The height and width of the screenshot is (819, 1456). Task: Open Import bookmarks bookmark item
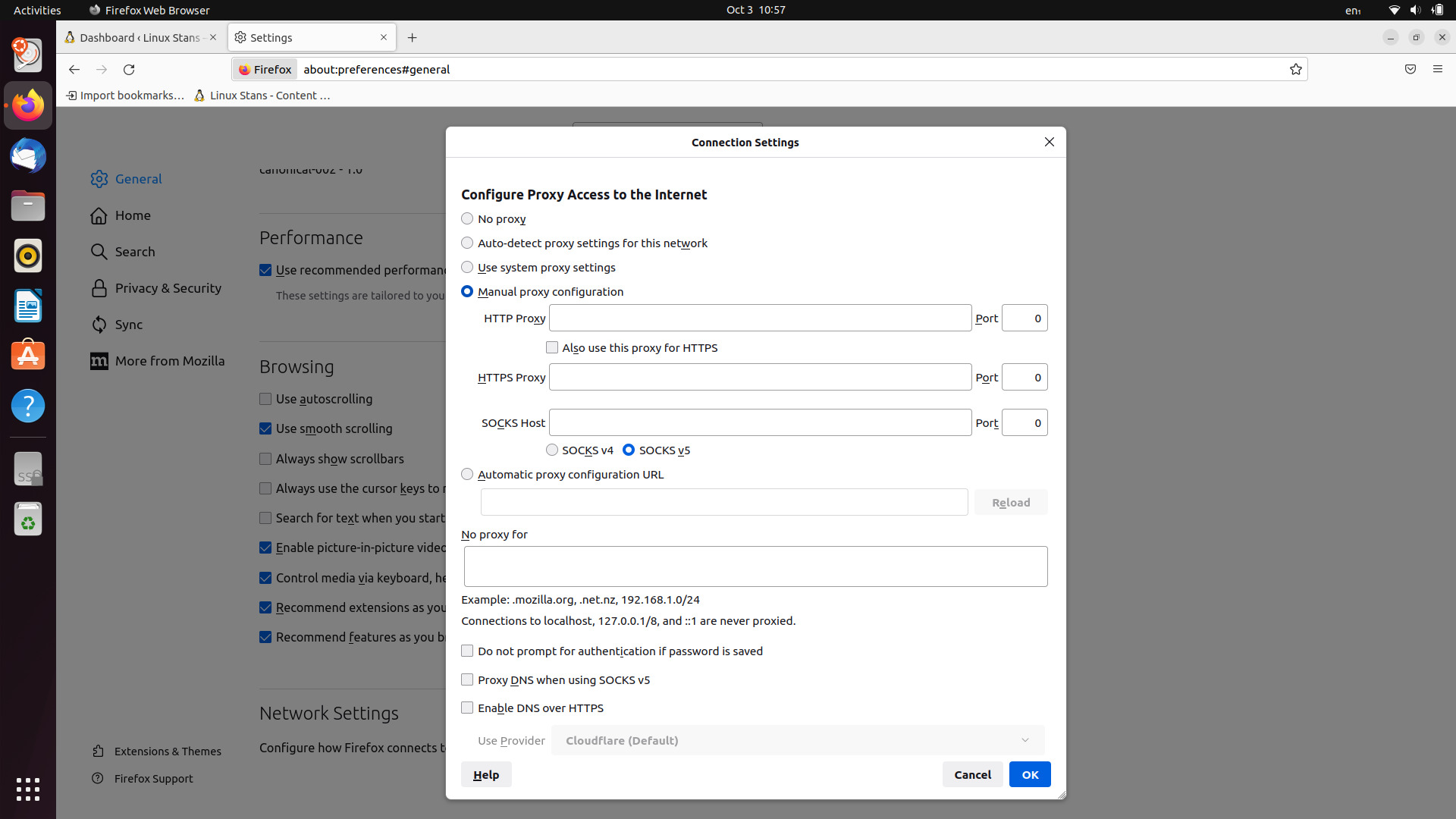click(125, 95)
